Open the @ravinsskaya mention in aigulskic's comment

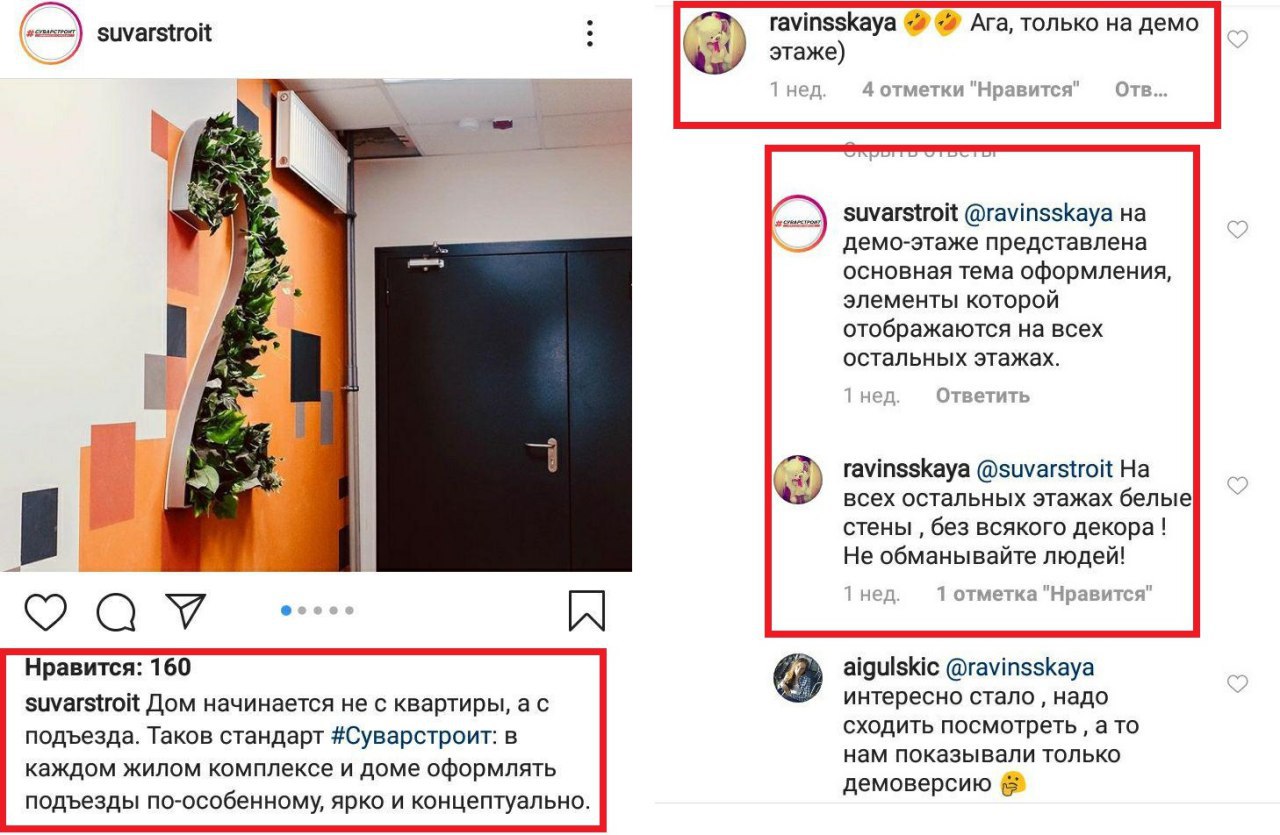click(1019, 667)
